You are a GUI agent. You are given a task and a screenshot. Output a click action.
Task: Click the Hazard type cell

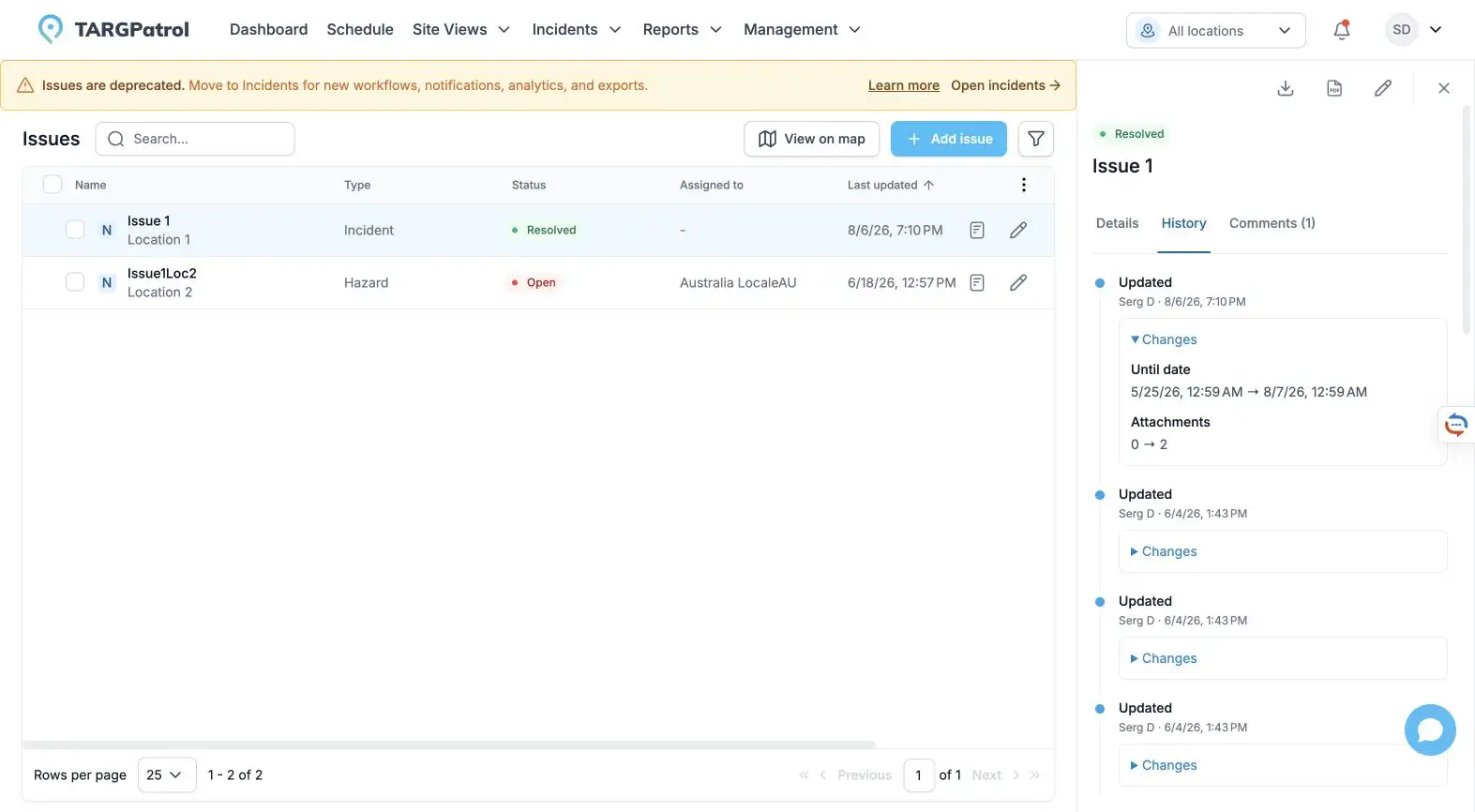[366, 282]
